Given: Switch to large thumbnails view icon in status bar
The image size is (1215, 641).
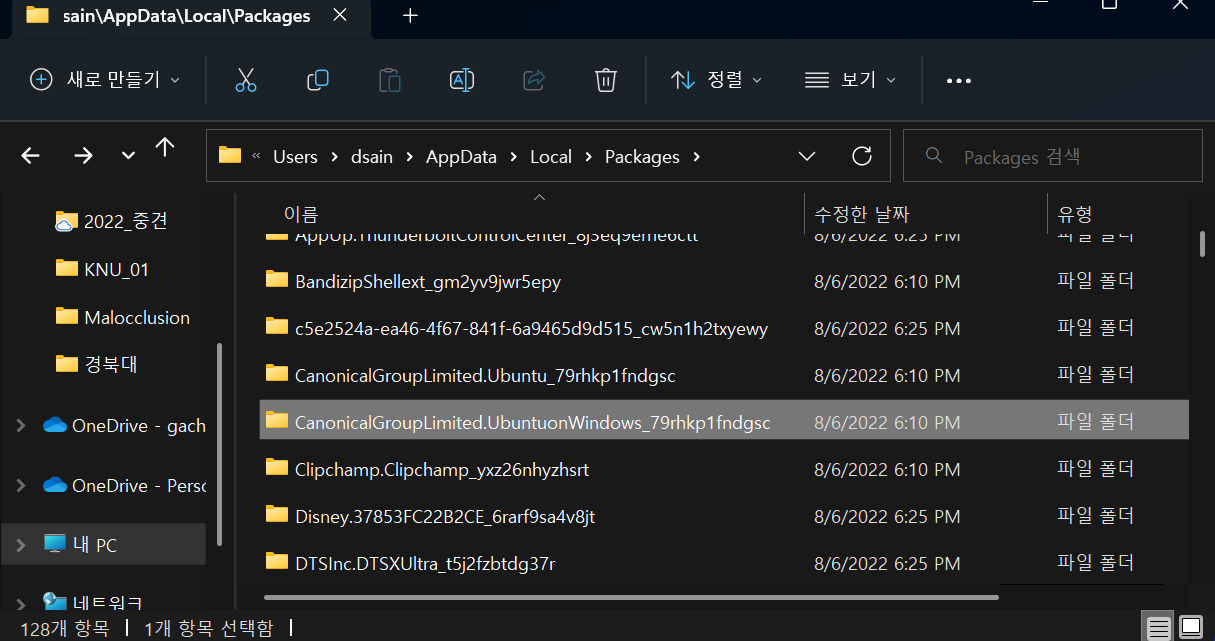Looking at the screenshot, I should tap(1190, 628).
